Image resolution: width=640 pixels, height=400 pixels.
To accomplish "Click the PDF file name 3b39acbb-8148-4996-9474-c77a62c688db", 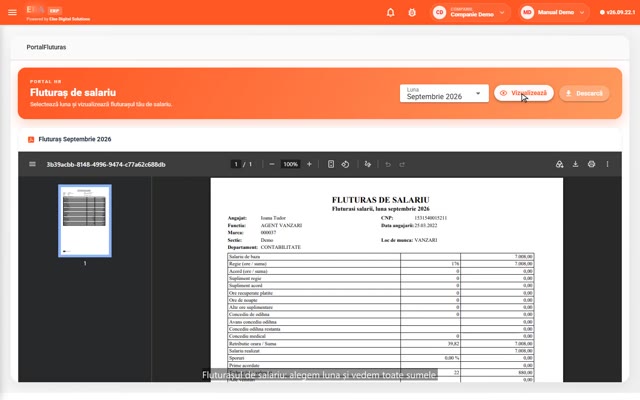I will [106, 164].
